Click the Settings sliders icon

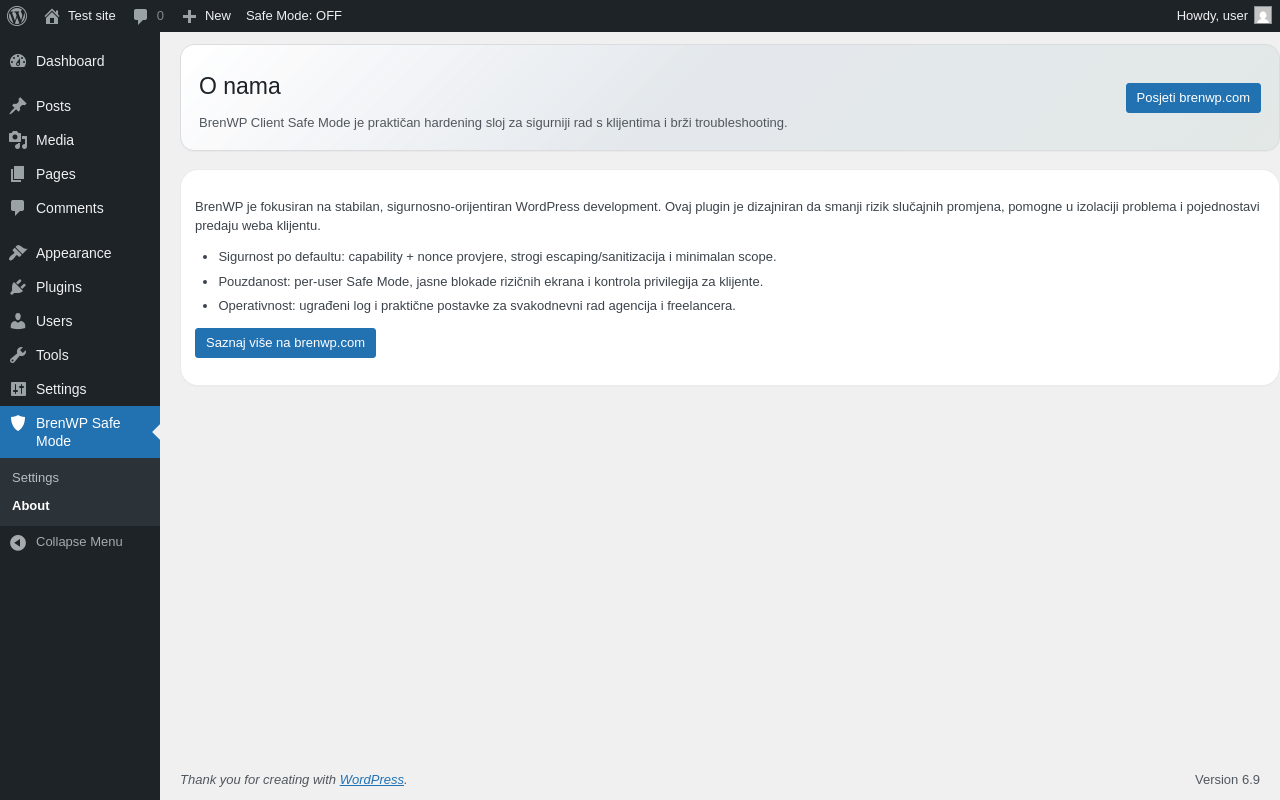point(18,389)
